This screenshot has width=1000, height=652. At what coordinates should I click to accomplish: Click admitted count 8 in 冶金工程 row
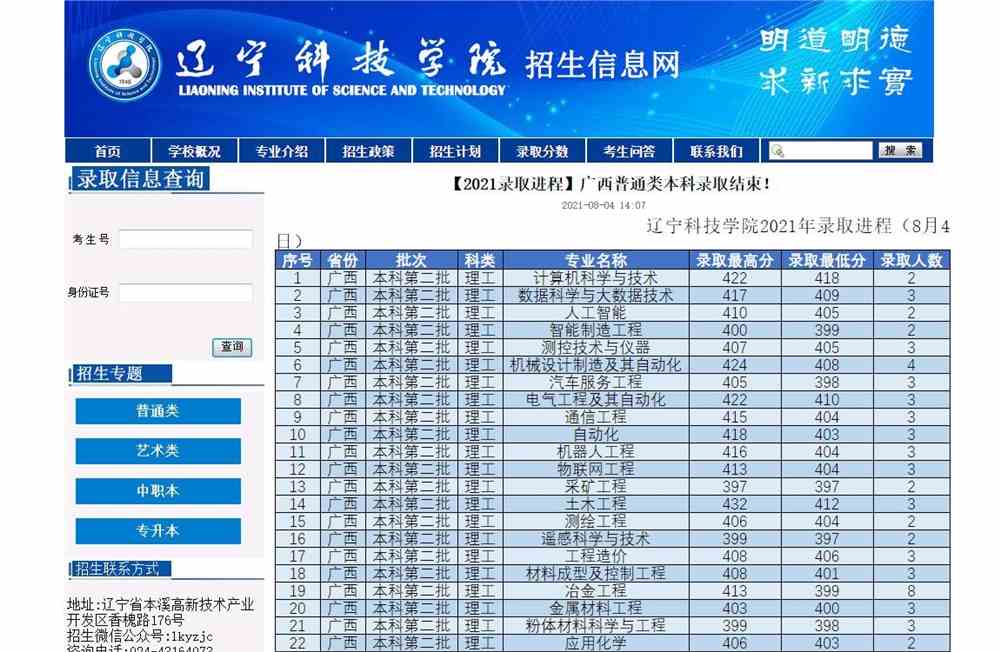coord(911,591)
